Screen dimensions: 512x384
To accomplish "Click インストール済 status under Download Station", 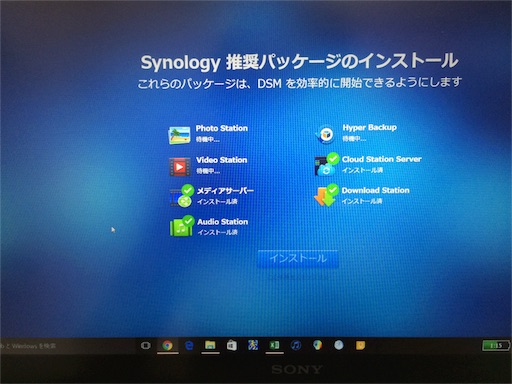I will click(362, 201).
